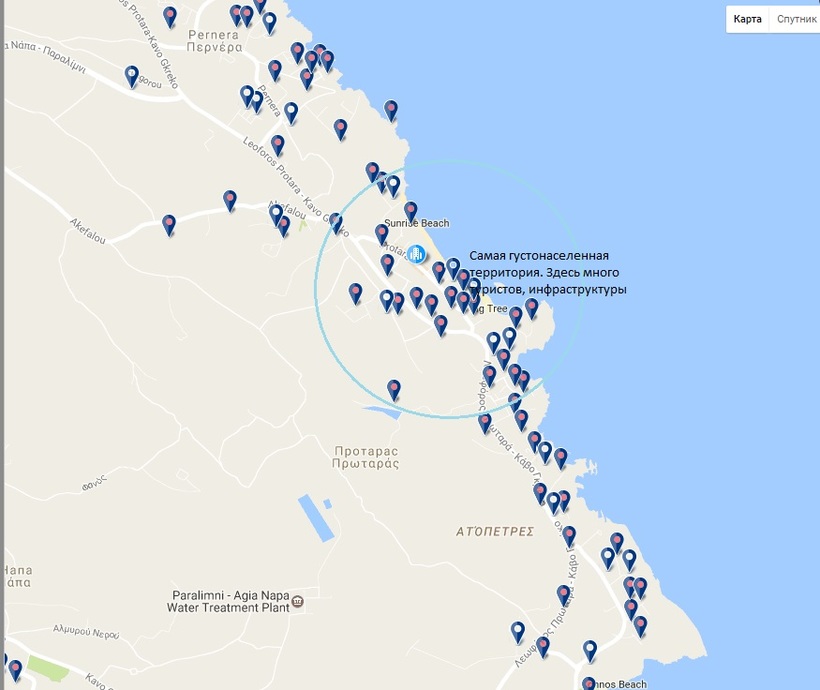This screenshot has height=690, width=820.
Task: Switch to the Карта map tab
Action: 747,19
